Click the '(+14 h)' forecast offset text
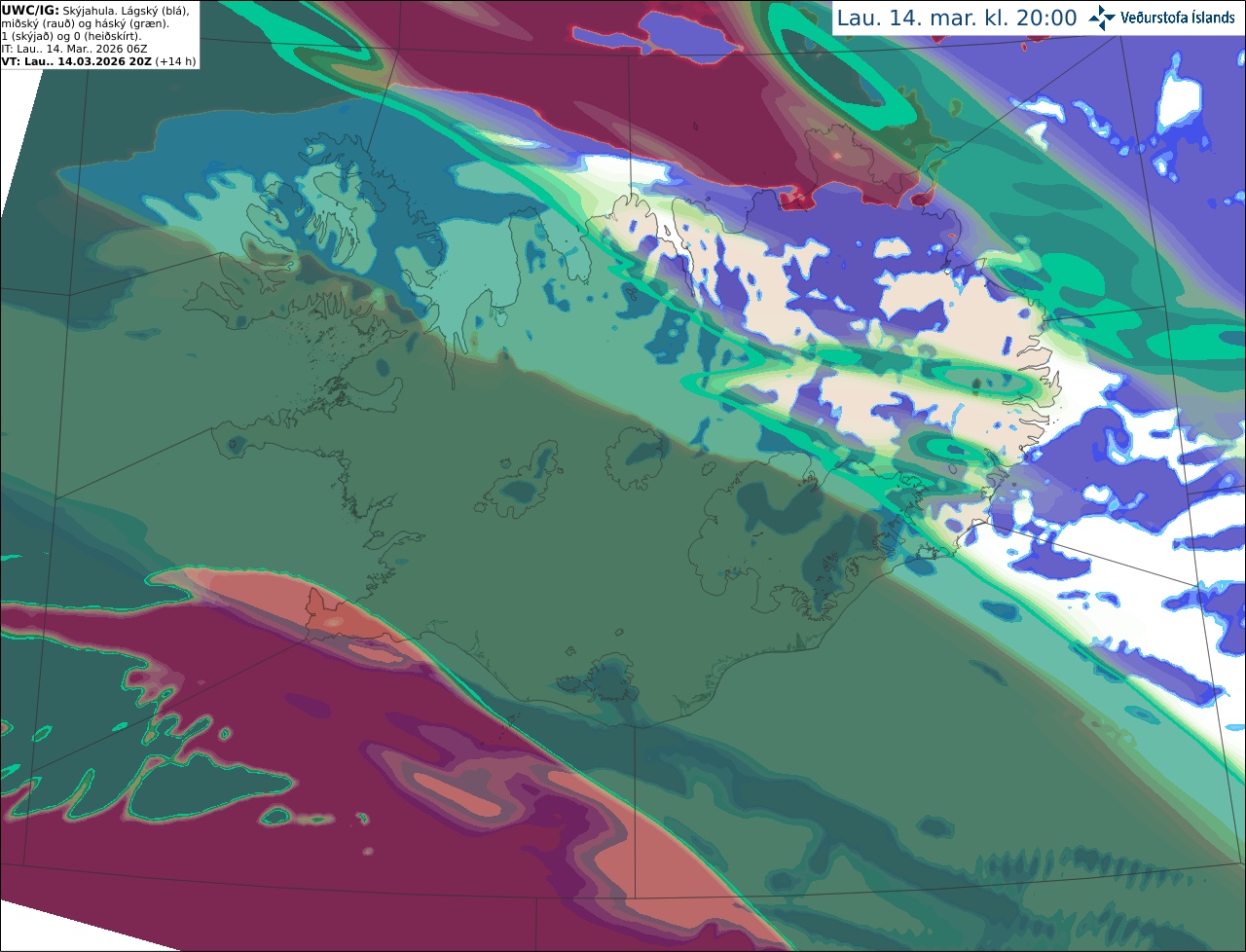 pos(175,61)
